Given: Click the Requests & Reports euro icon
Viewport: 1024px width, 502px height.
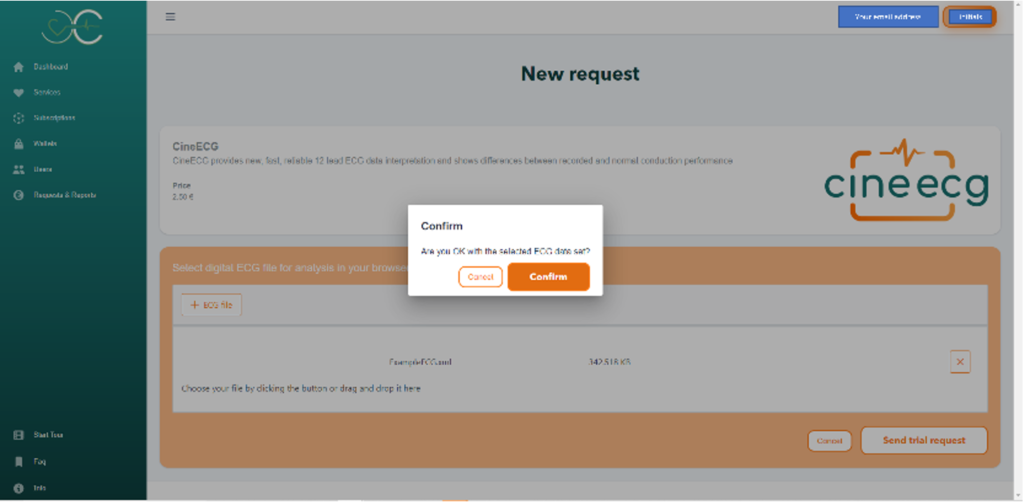Looking at the screenshot, I should tap(18, 195).
